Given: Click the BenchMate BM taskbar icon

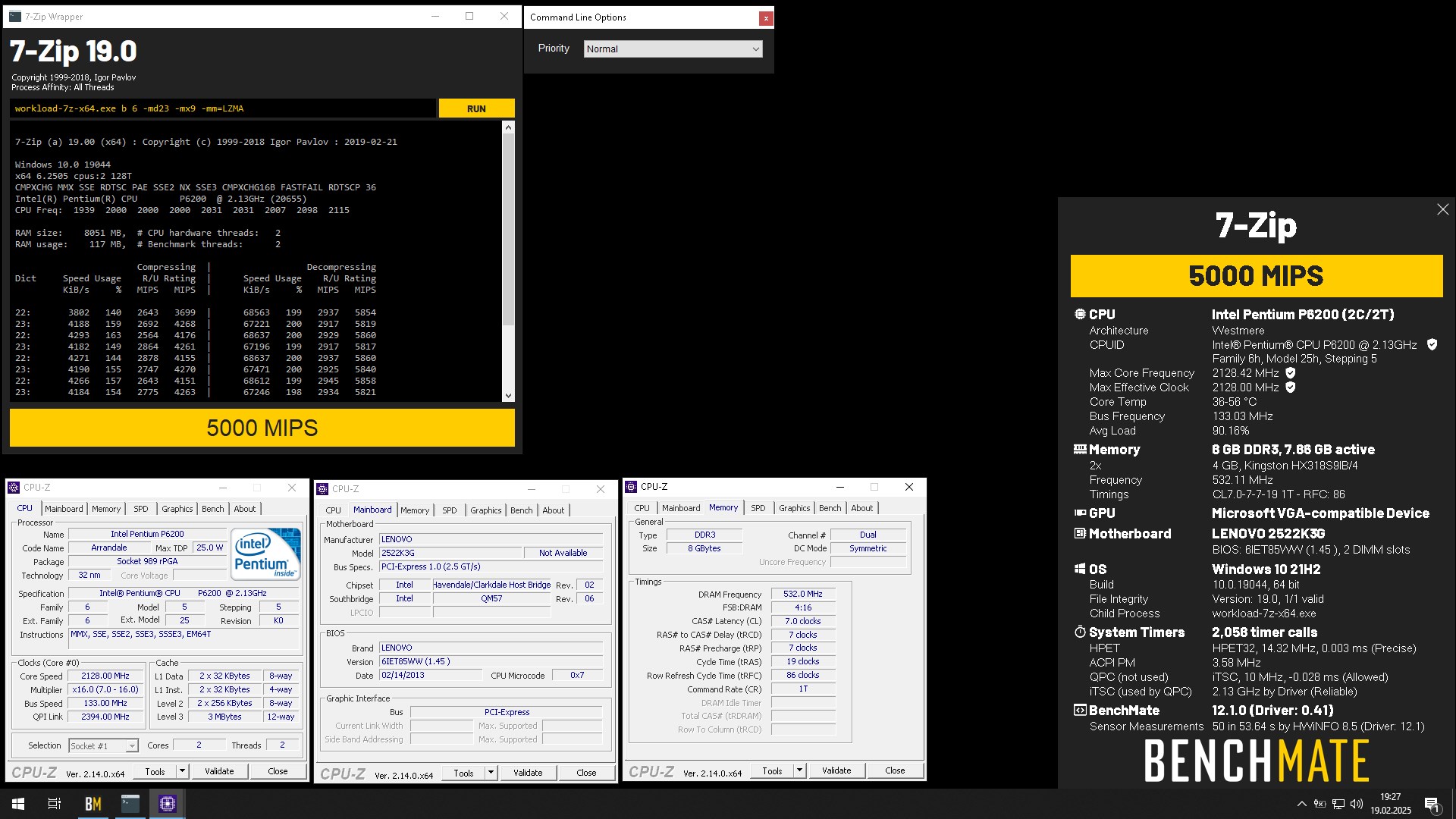Looking at the screenshot, I should coord(93,804).
